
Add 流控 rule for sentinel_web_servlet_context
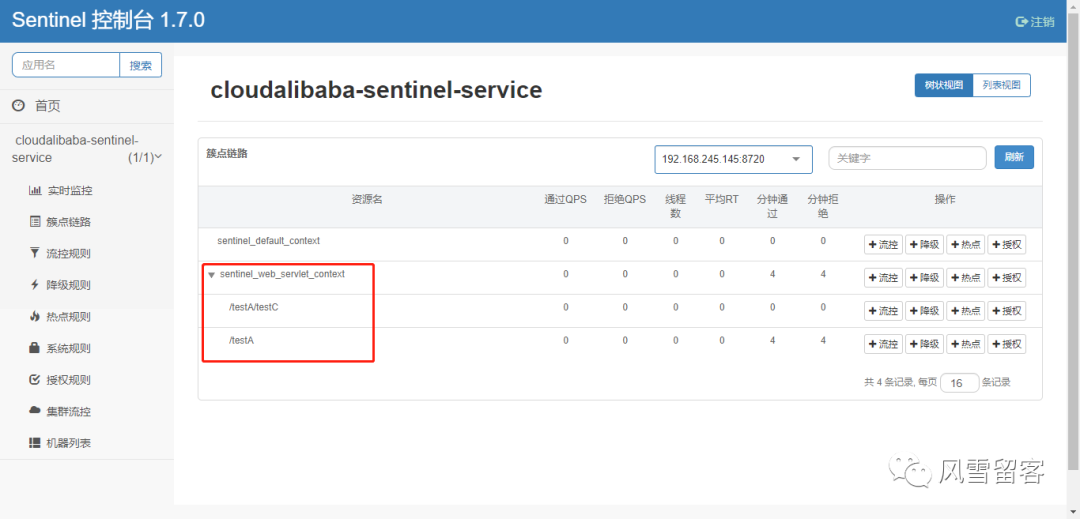click(x=883, y=278)
